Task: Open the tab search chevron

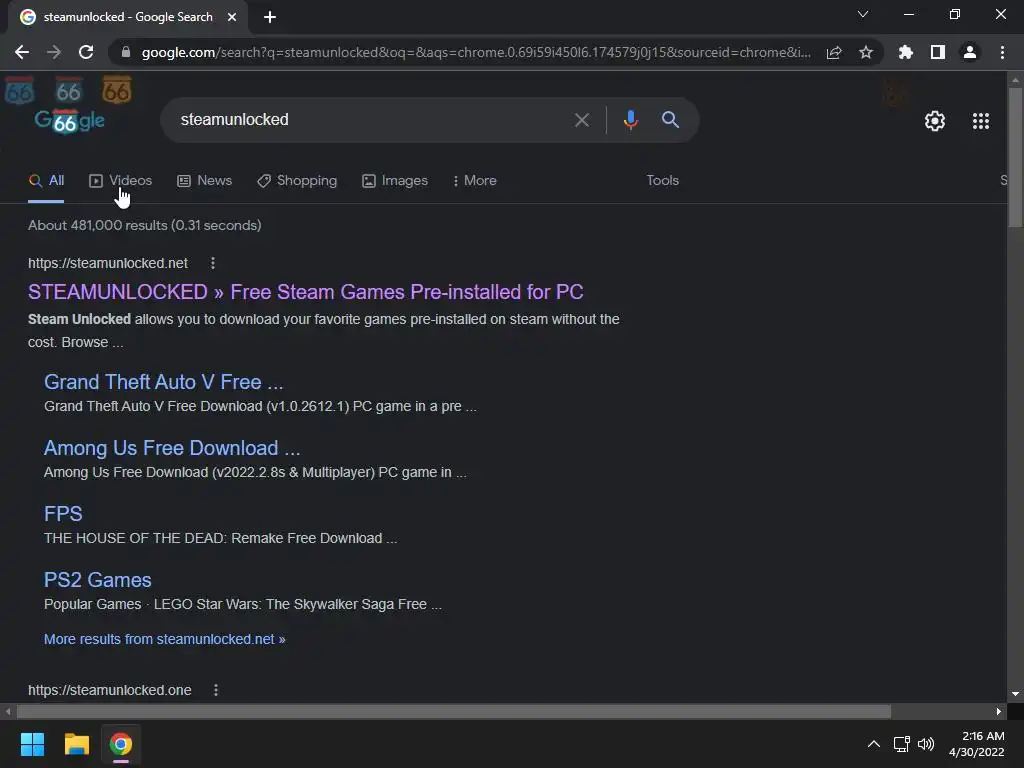Action: pos(863,14)
